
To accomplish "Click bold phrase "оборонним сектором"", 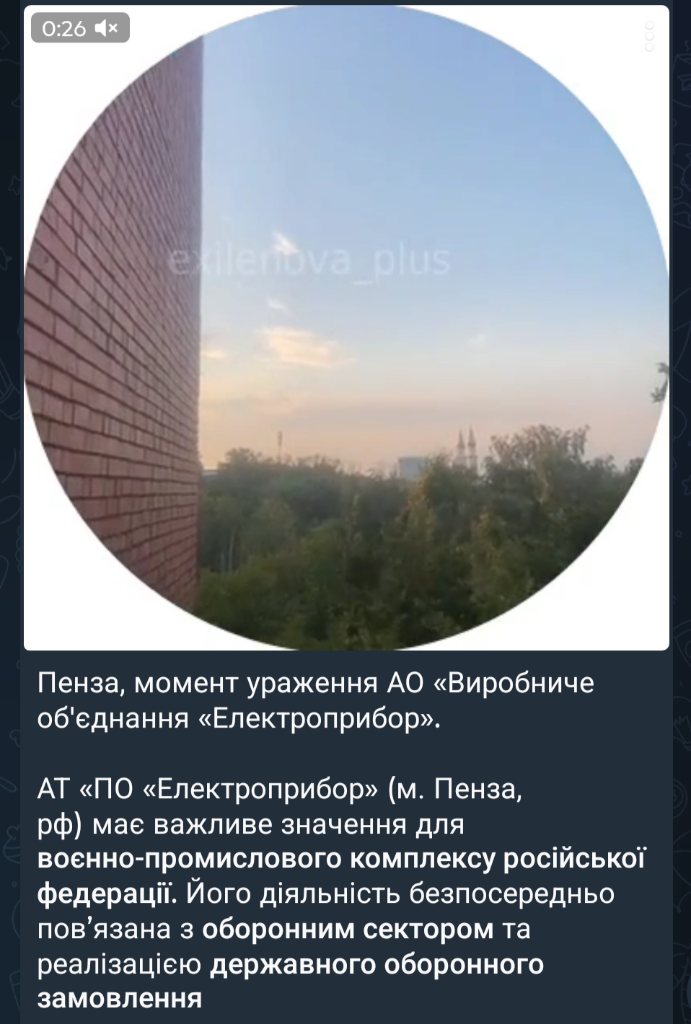I will (x=347, y=929).
